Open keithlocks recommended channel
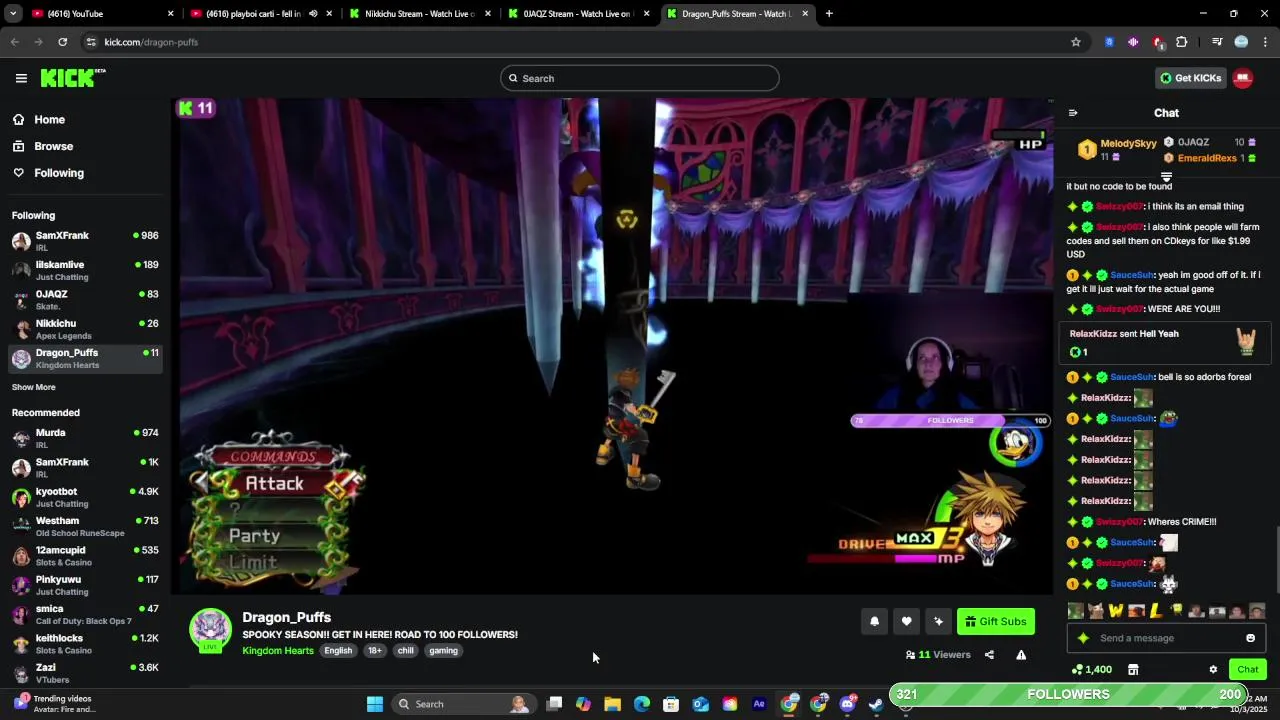1280x720 pixels. pos(85,643)
